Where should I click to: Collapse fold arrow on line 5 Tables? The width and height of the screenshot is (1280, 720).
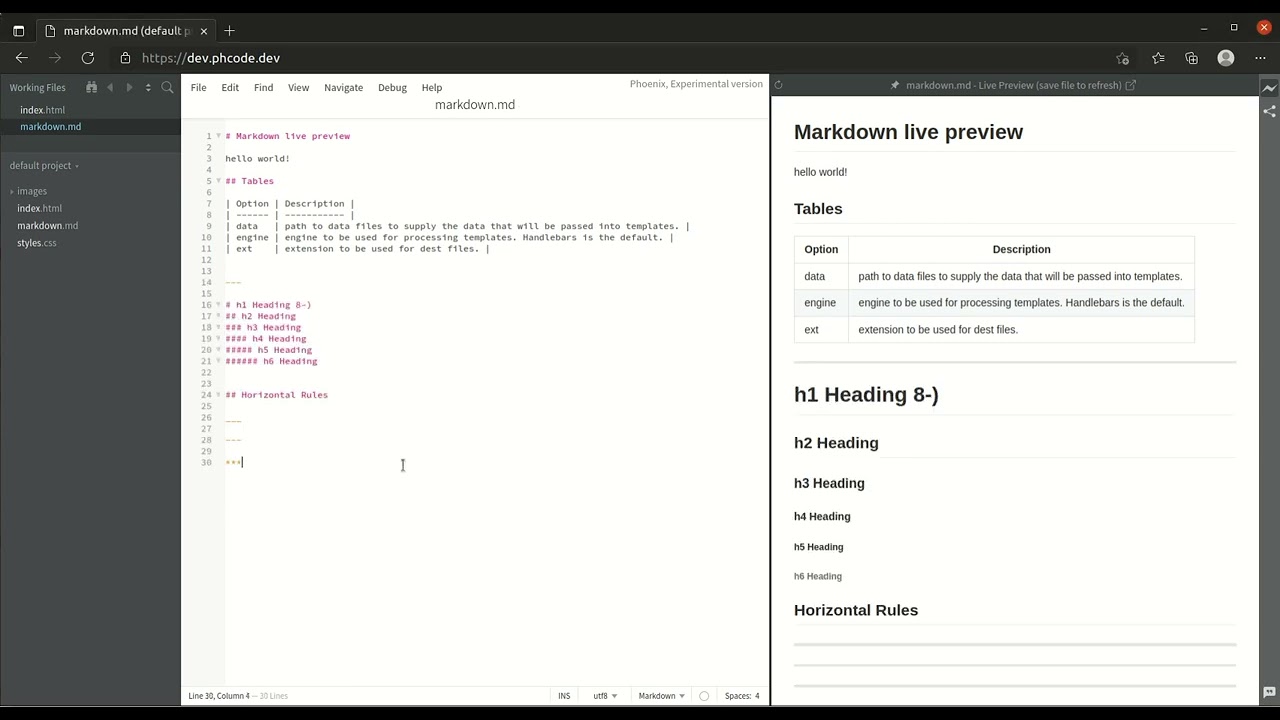coord(218,181)
